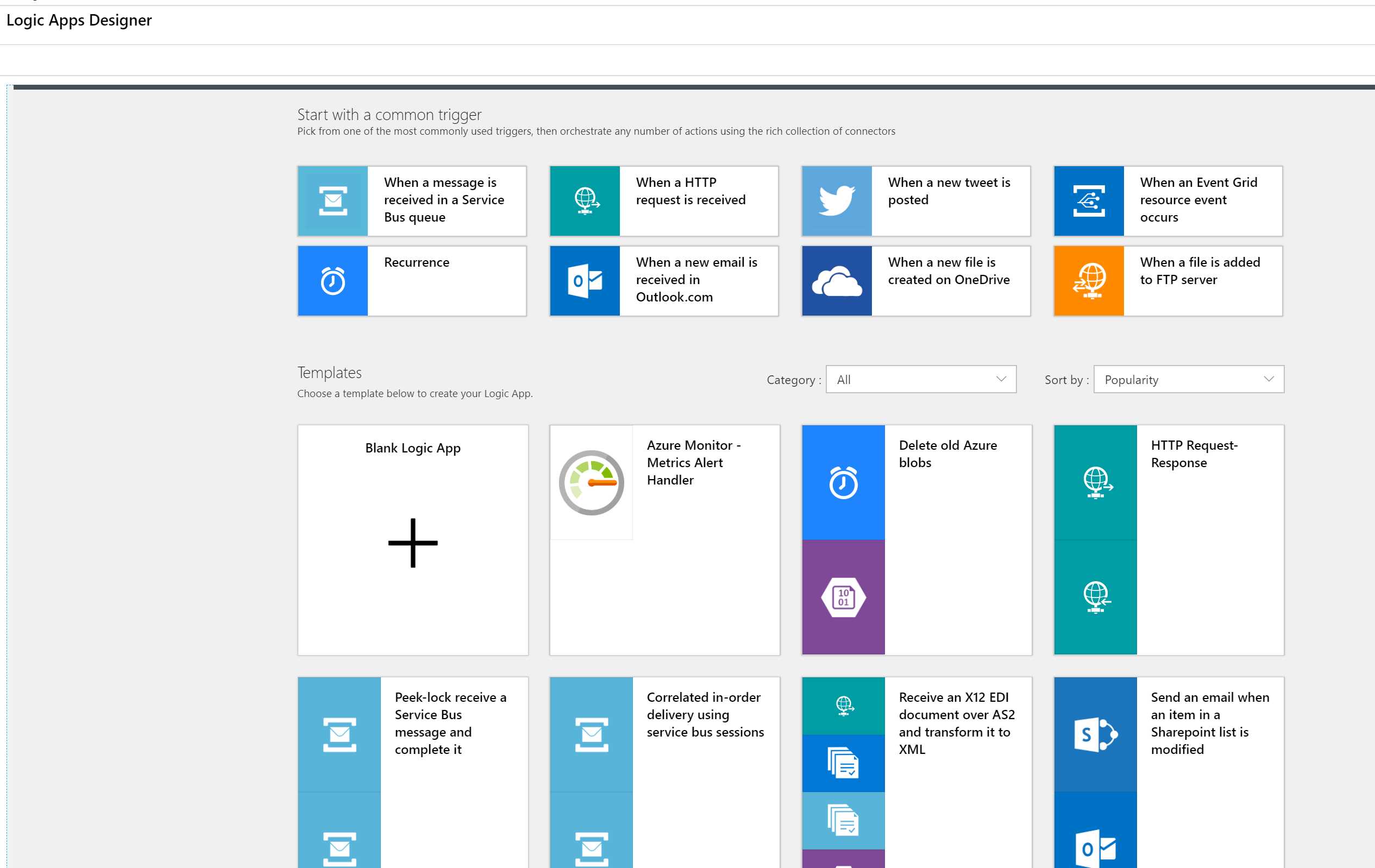The width and height of the screenshot is (1375, 868).
Task: Select the Peek-lock receive Service Bus template
Action: tap(412, 771)
